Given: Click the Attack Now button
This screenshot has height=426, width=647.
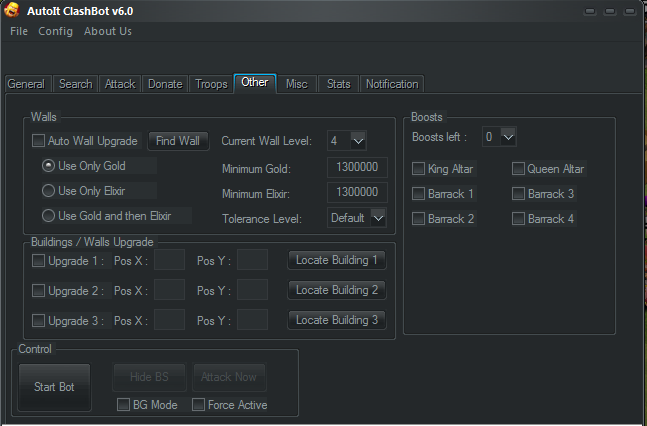Looking at the screenshot, I should tap(229, 377).
